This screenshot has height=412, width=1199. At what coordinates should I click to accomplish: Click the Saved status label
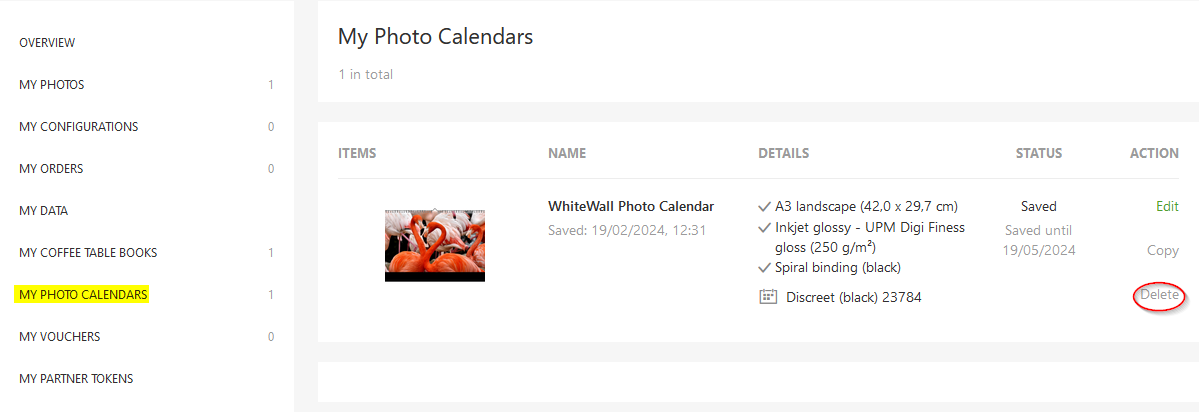(1038, 206)
